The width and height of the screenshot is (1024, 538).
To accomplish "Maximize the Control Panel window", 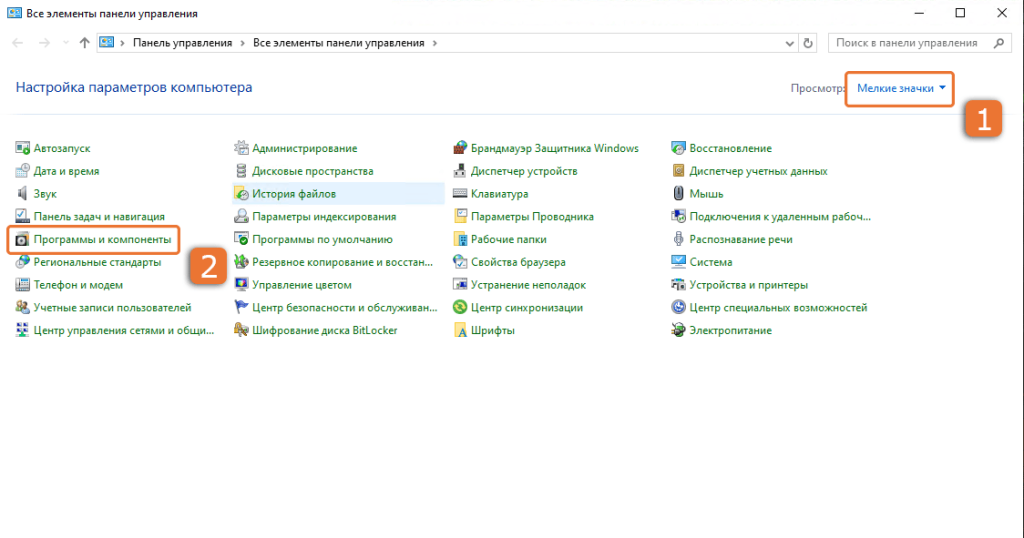I will pos(960,13).
